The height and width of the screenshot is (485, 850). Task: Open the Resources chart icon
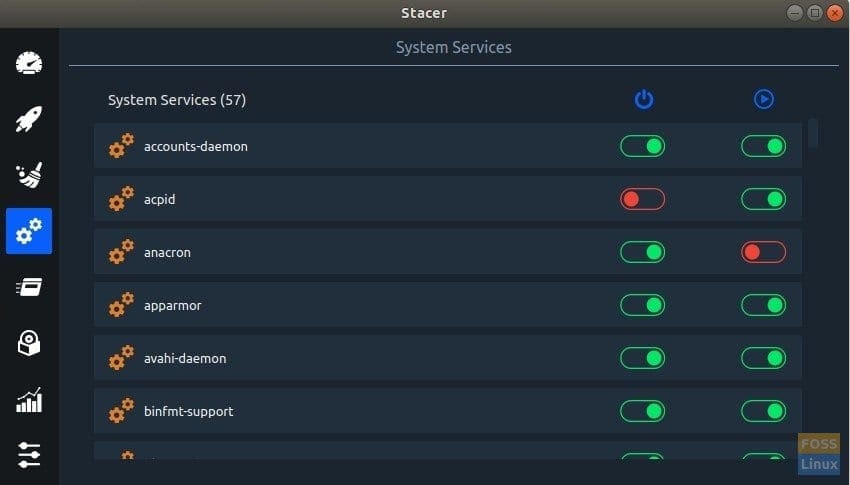[x=29, y=400]
